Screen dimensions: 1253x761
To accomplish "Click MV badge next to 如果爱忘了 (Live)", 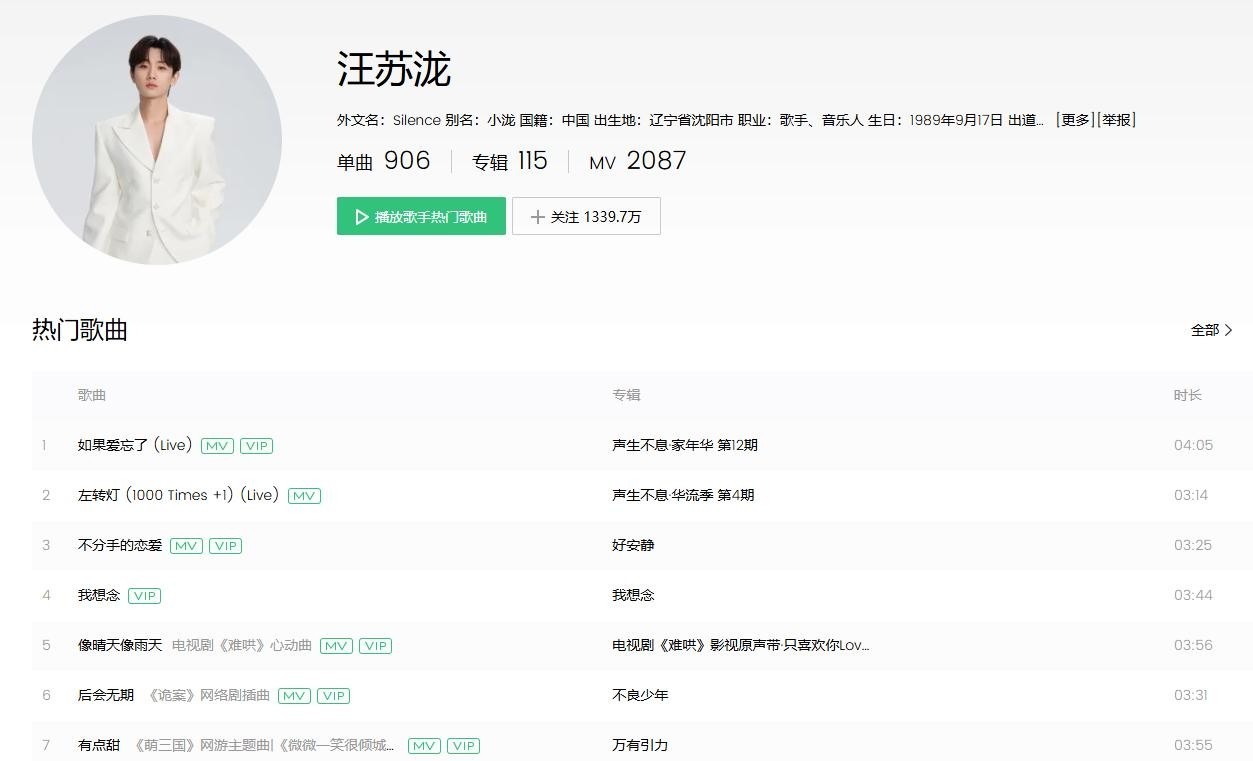I will pos(217,446).
